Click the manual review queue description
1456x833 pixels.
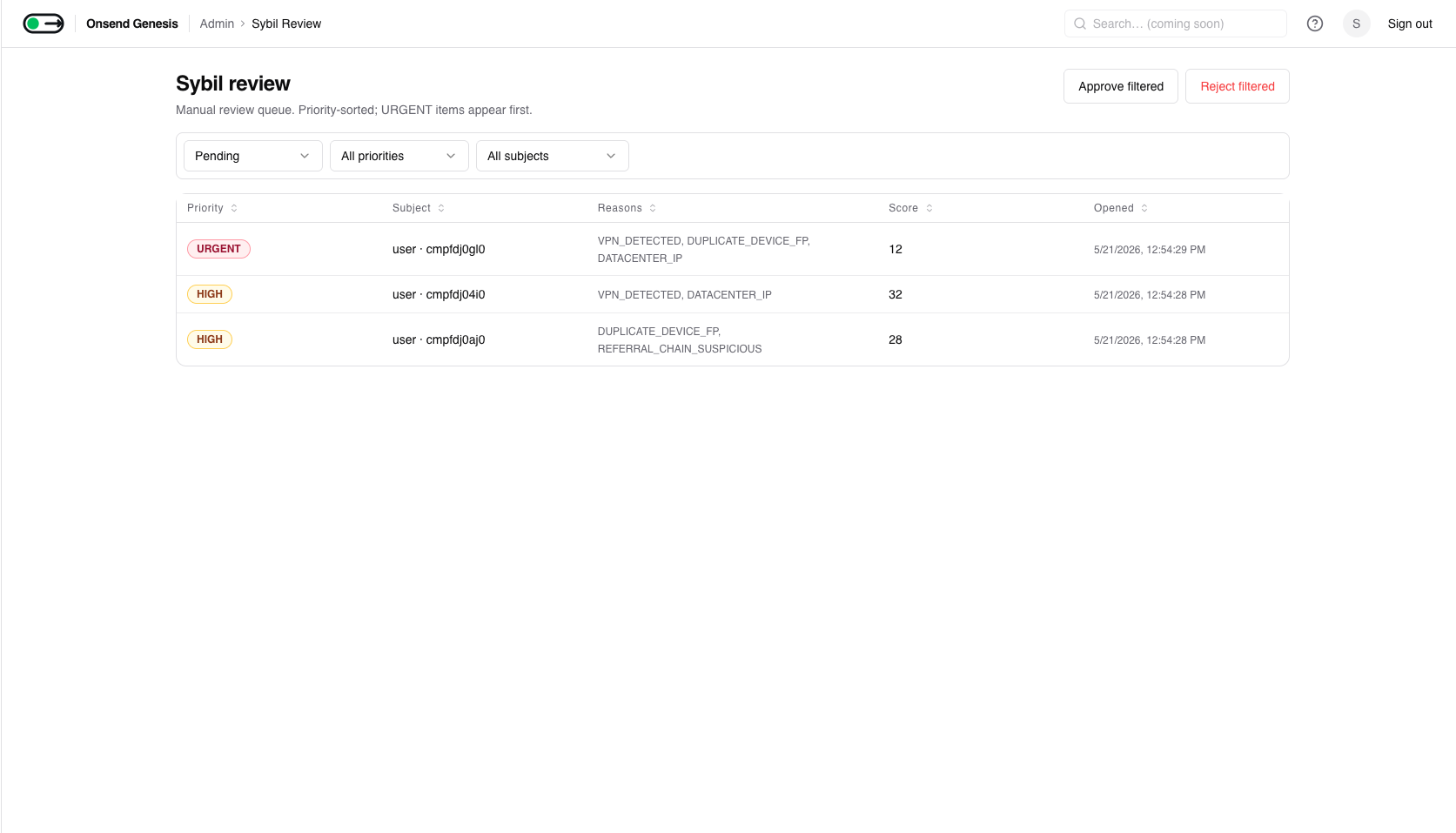354,110
